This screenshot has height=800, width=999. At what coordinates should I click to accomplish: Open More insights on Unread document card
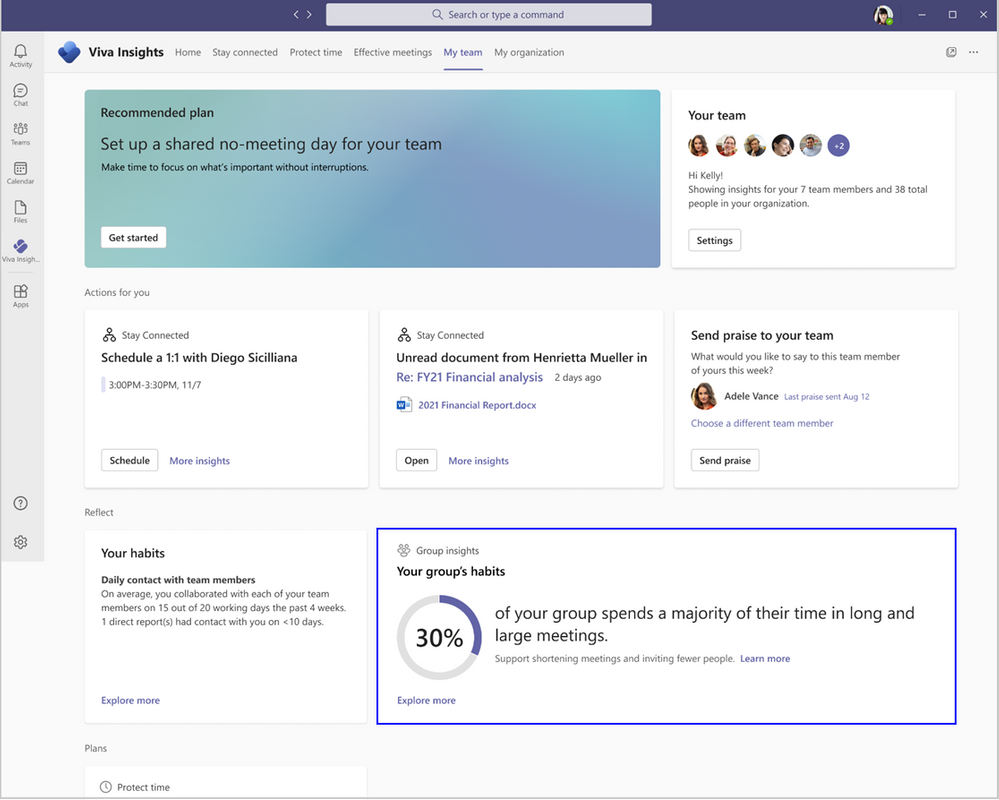[x=478, y=461]
